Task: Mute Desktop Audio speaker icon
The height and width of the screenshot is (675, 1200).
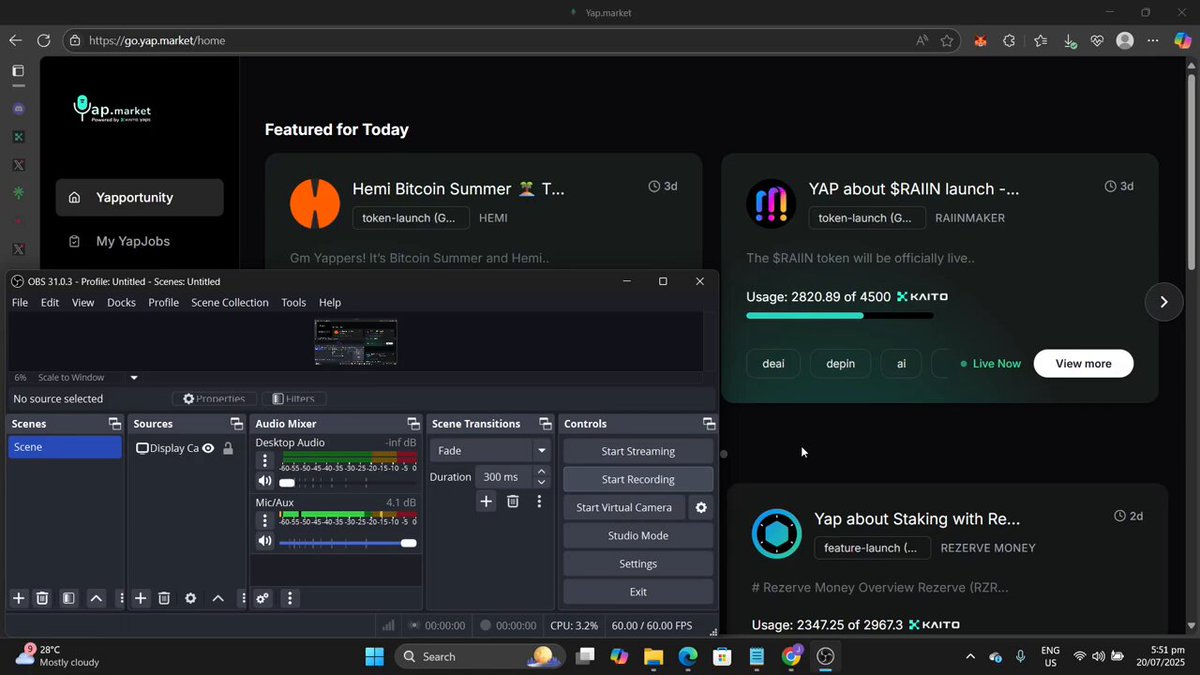Action: point(265,482)
